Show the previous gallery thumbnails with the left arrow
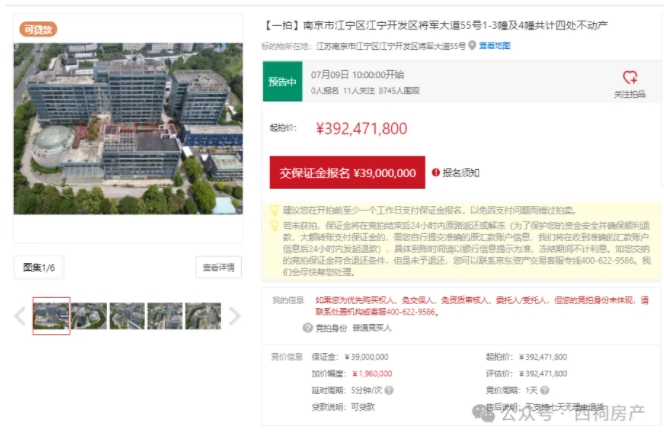 point(19,317)
